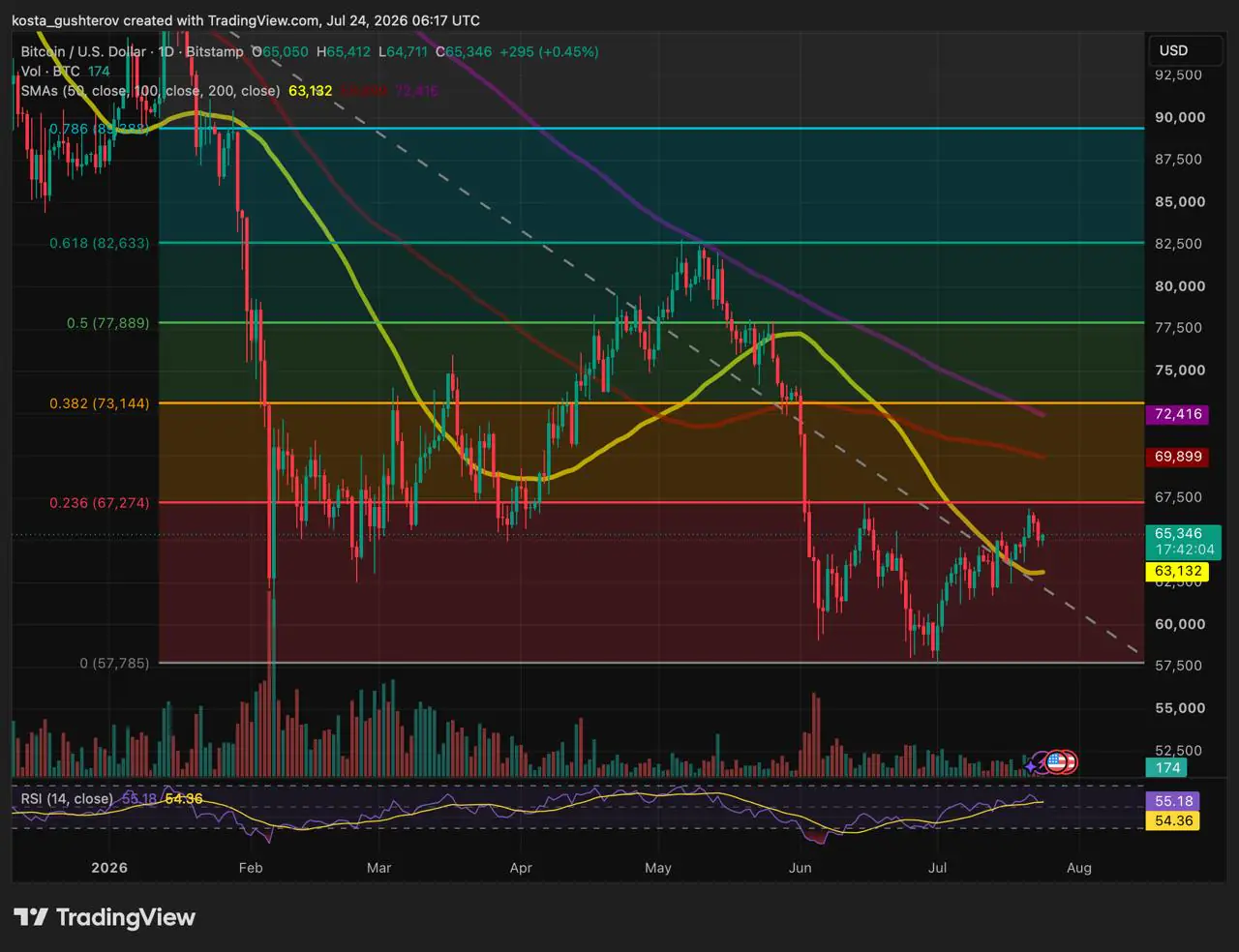Click the high value H65,412 in legend

[343, 51]
